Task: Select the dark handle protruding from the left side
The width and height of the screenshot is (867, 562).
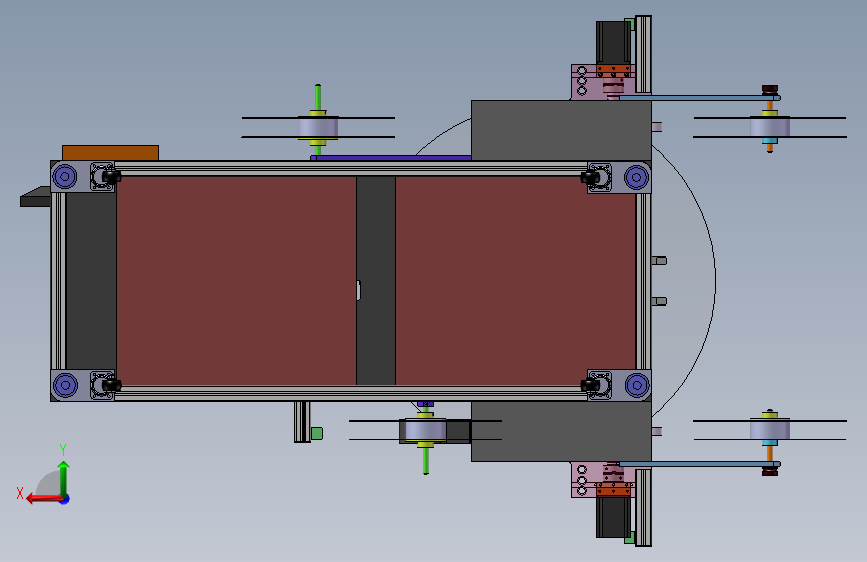Action: pyautogui.click(x=35, y=197)
